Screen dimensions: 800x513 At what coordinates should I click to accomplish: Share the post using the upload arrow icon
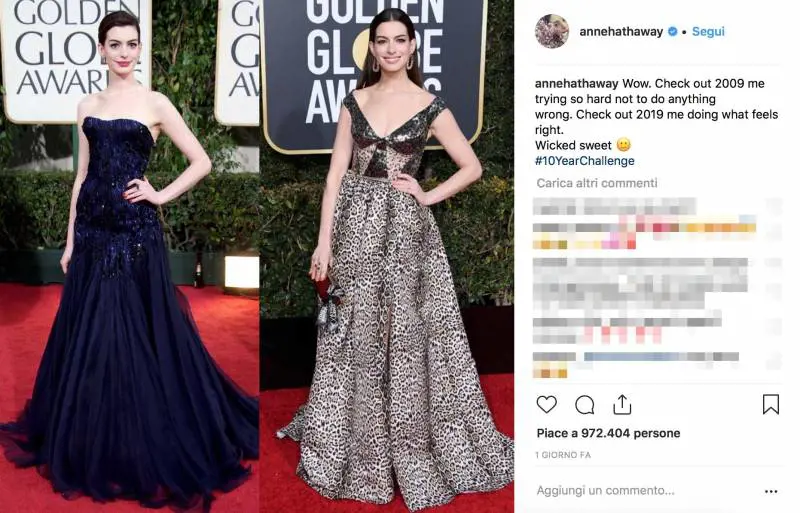622,404
